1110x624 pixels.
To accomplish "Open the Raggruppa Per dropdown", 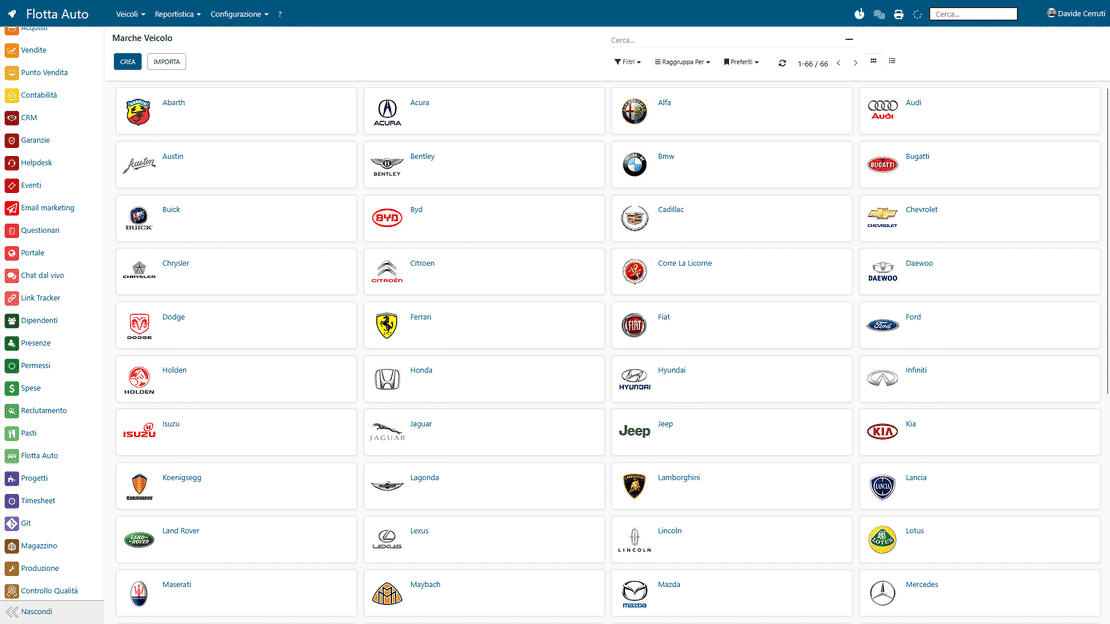I will point(682,62).
